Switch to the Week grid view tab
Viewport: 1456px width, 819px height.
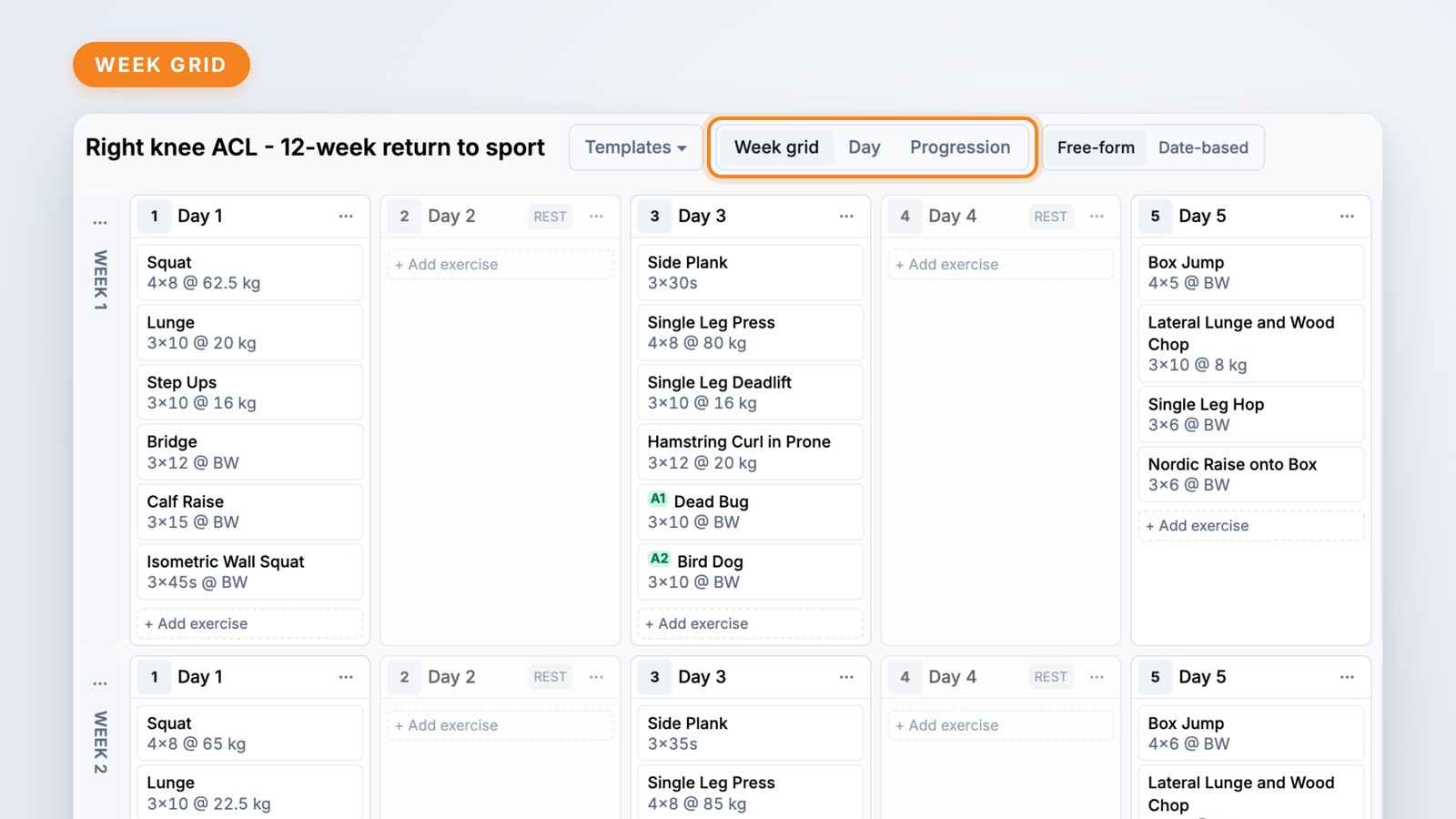click(776, 147)
